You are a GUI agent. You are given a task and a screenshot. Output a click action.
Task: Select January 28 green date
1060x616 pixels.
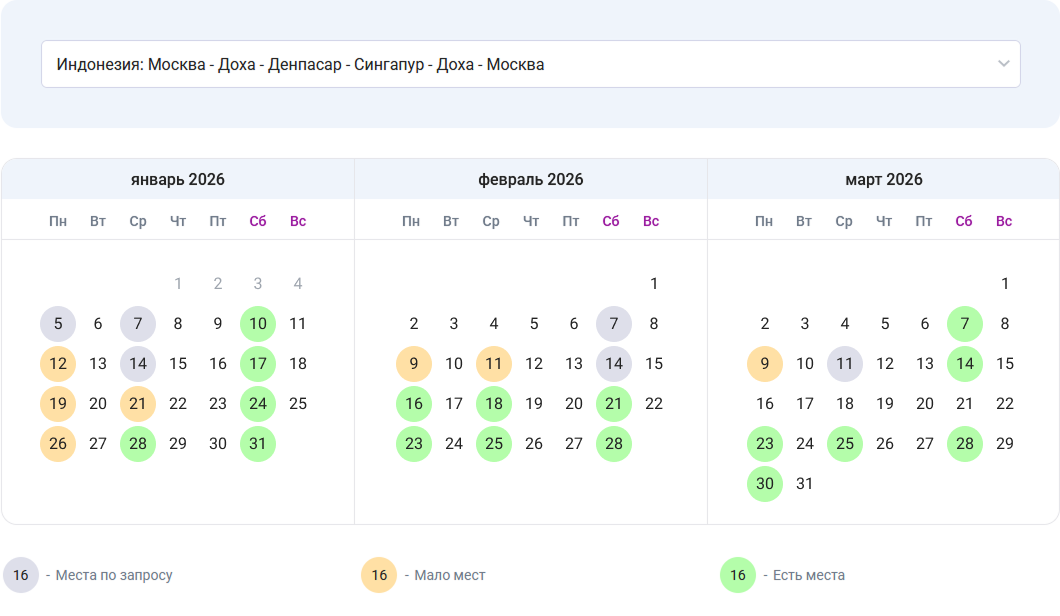pos(138,444)
